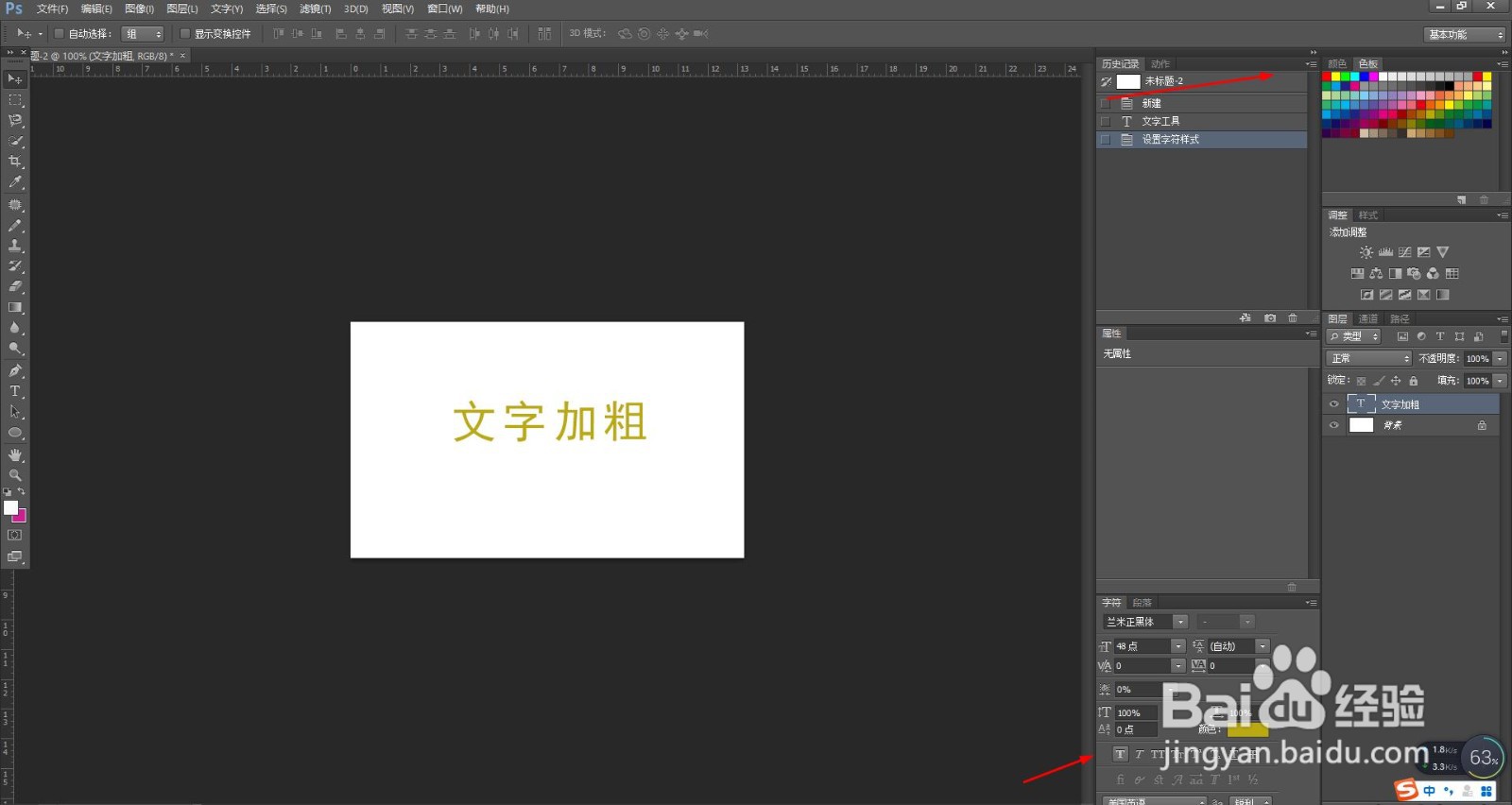
Task: Select the Horizontal Type tool
Action: click(15, 391)
